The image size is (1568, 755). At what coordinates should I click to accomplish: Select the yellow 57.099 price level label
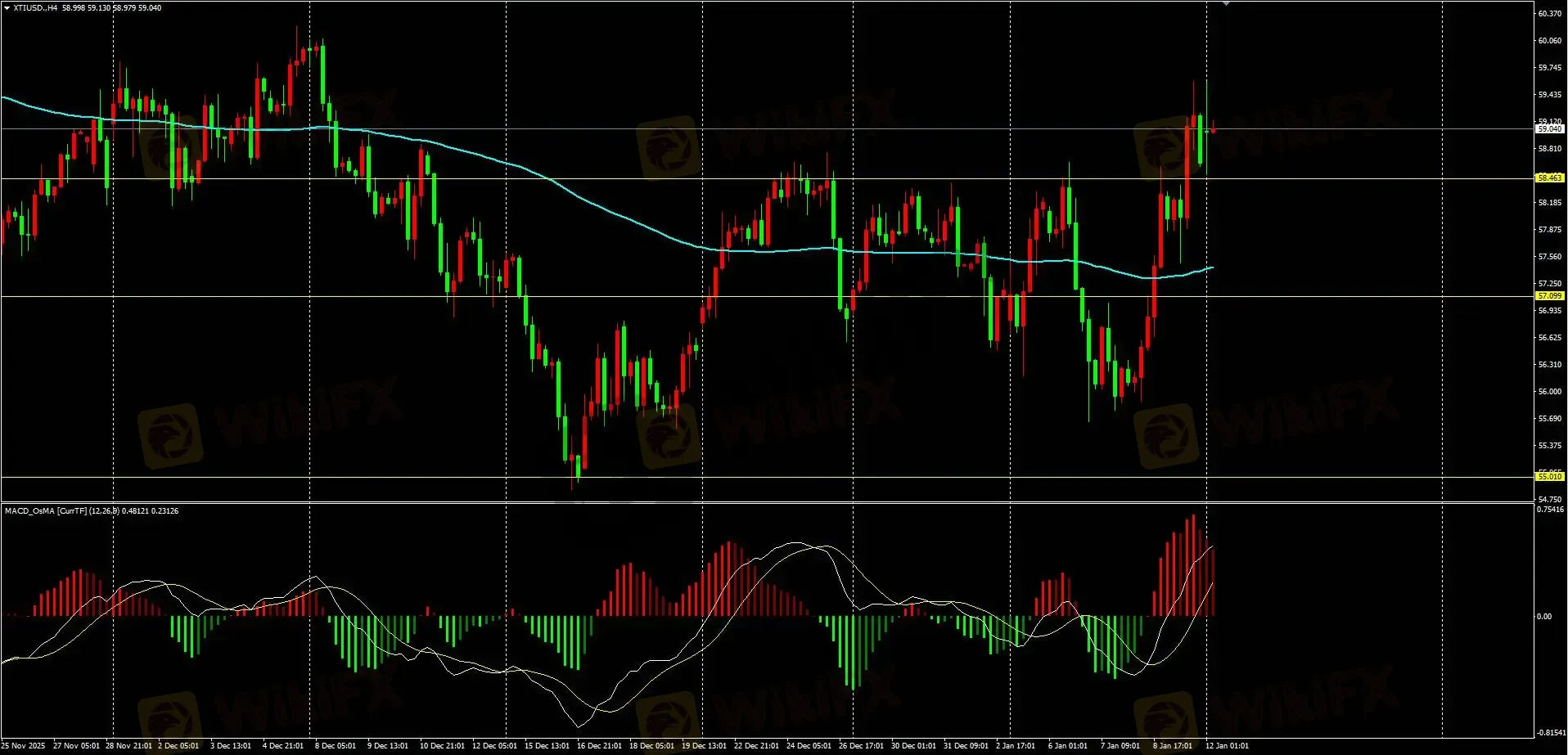click(x=1550, y=296)
